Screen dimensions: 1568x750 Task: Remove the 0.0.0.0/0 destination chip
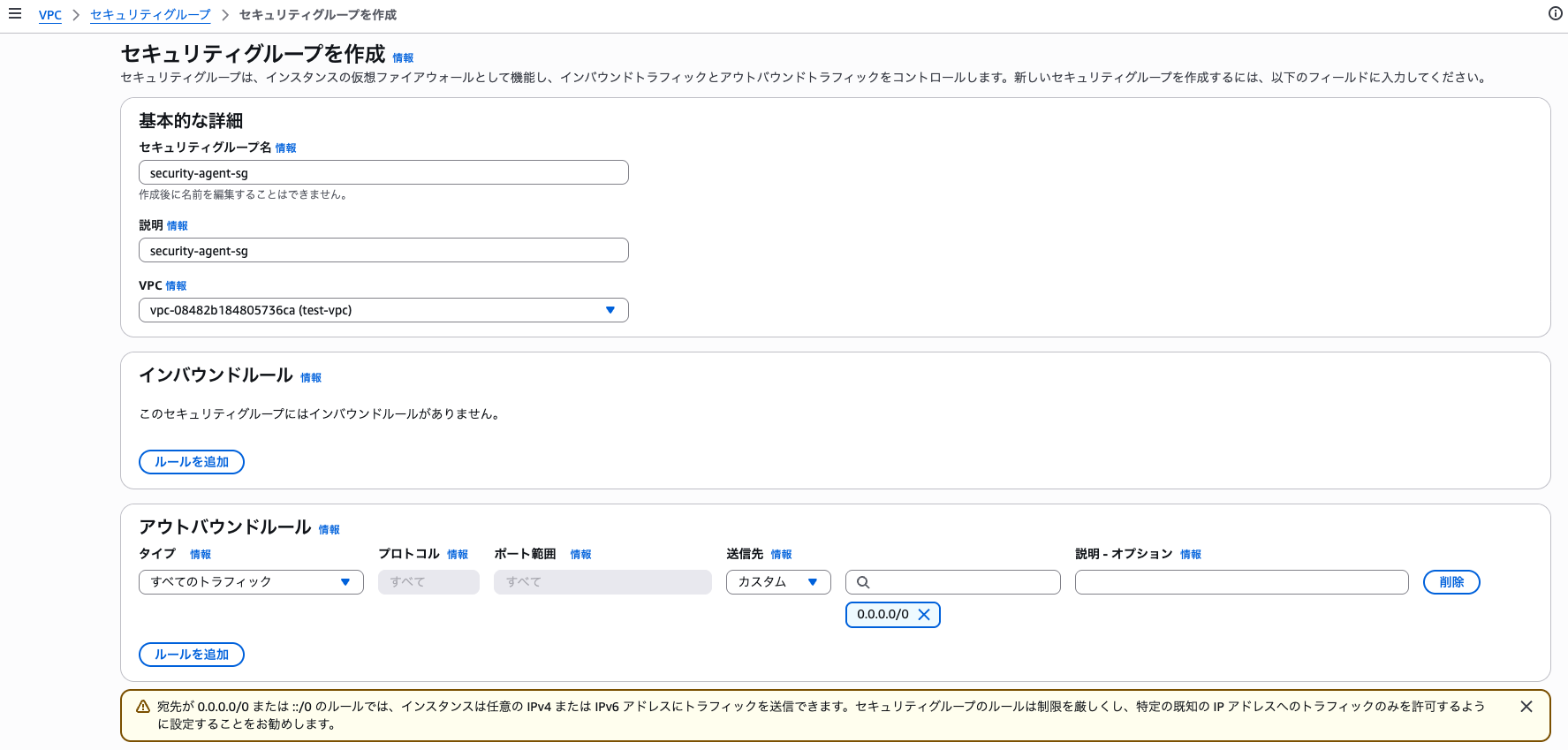click(x=924, y=615)
